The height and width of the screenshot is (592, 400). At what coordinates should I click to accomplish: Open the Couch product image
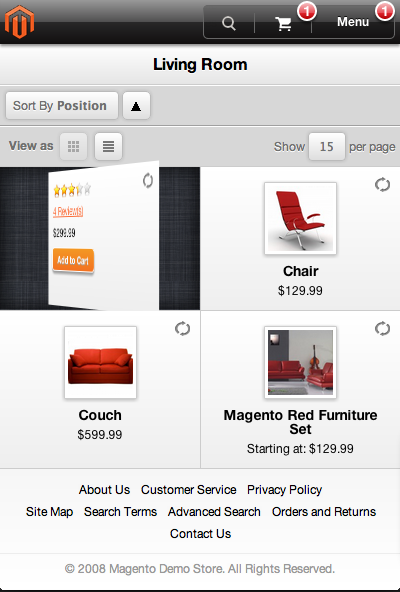coord(100,362)
